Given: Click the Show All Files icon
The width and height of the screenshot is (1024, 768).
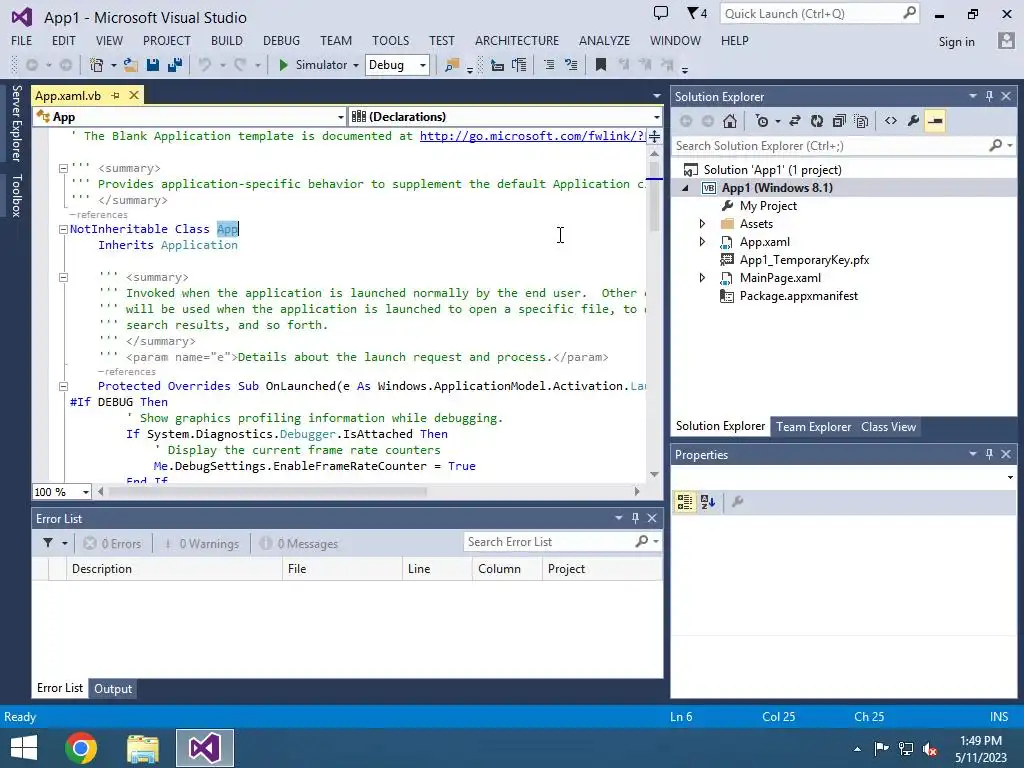Looking at the screenshot, I should coord(861,121).
